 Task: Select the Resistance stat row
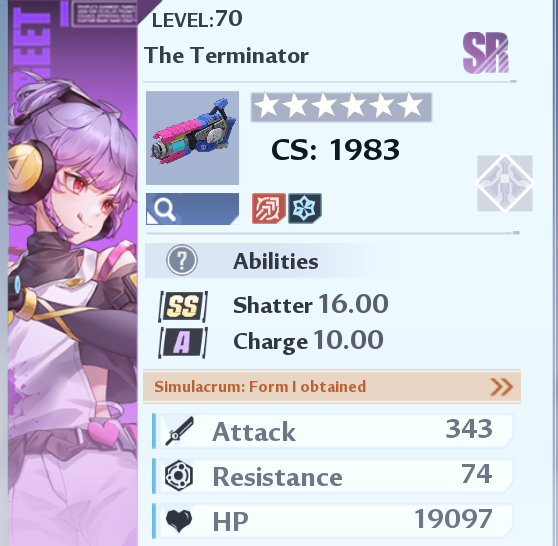333,476
